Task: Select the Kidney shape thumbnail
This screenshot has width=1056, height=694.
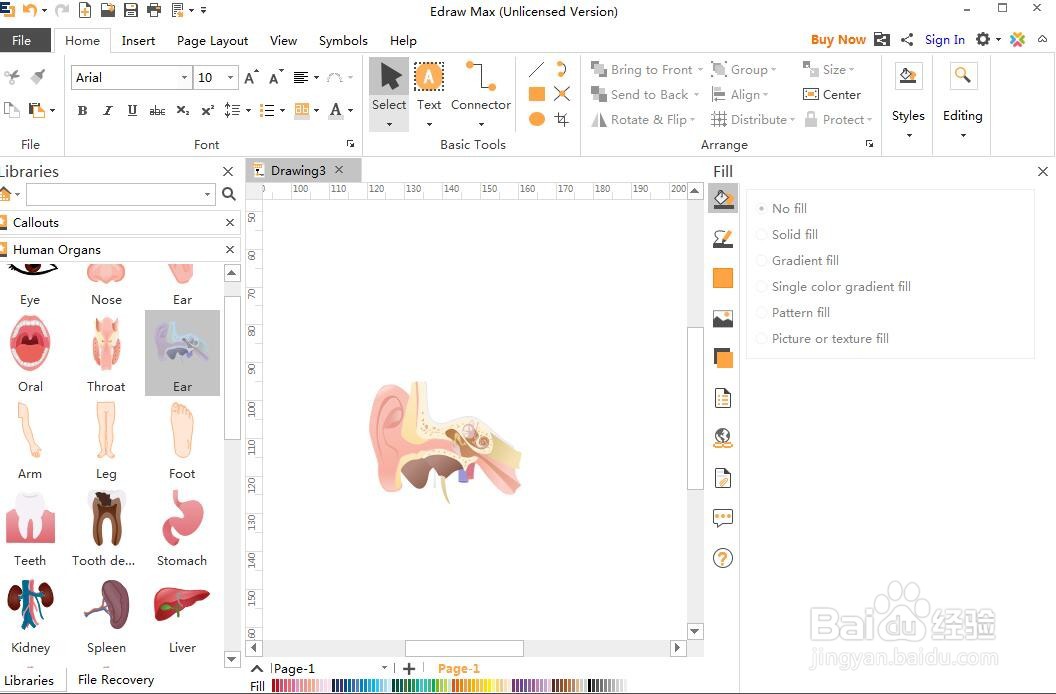Action: point(30,615)
